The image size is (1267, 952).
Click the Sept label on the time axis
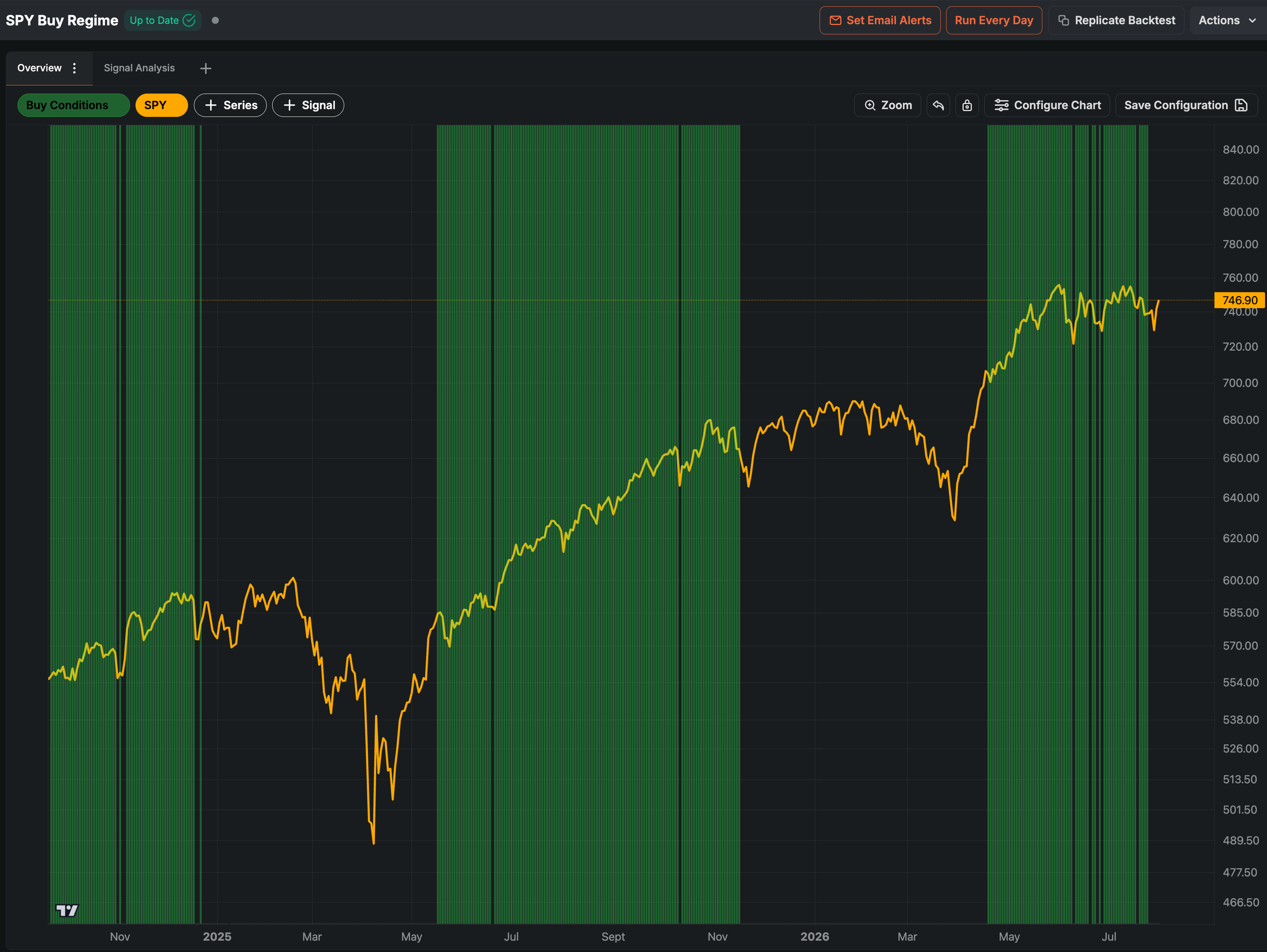613,936
